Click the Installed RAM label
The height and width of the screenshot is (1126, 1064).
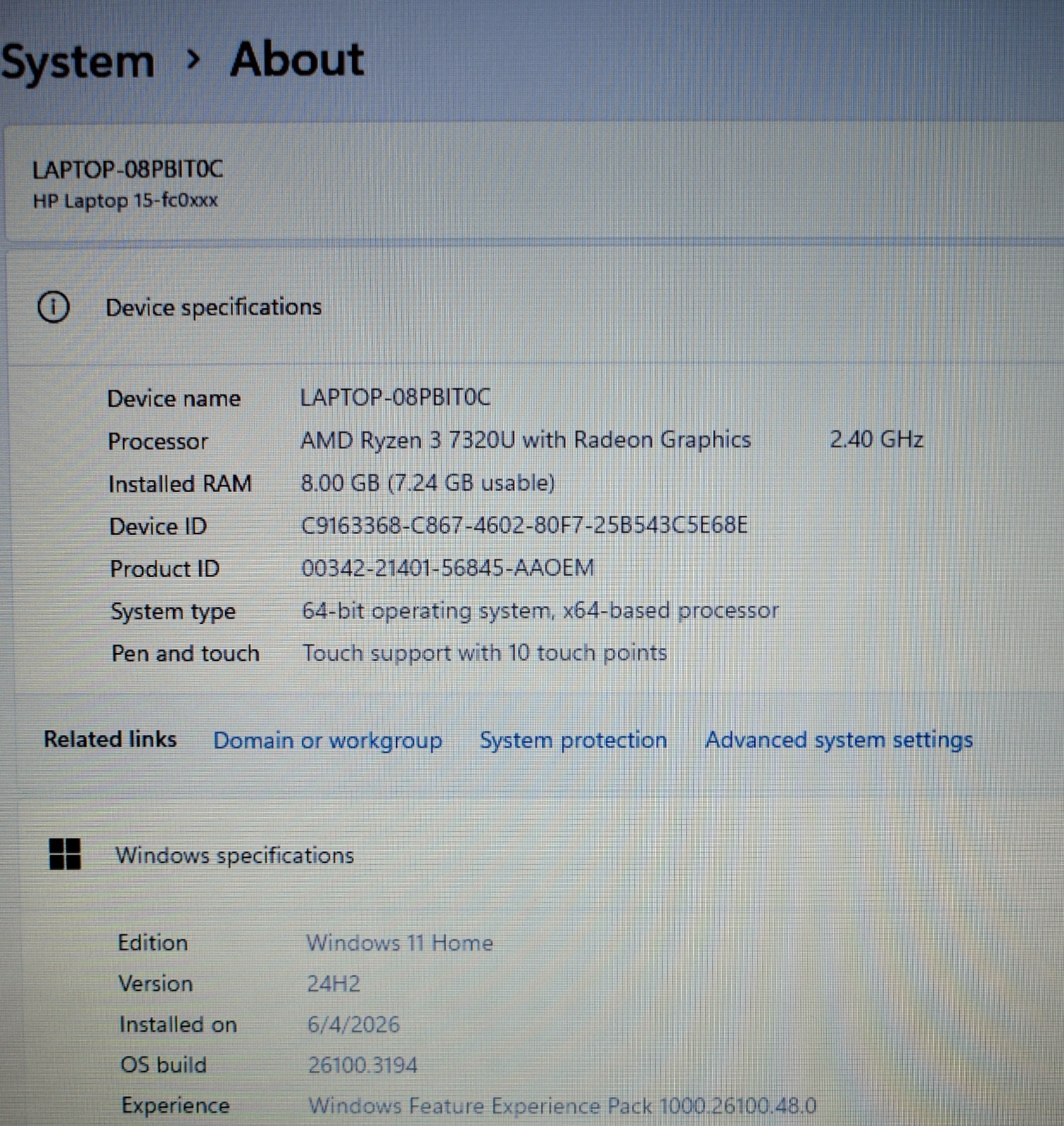180,483
